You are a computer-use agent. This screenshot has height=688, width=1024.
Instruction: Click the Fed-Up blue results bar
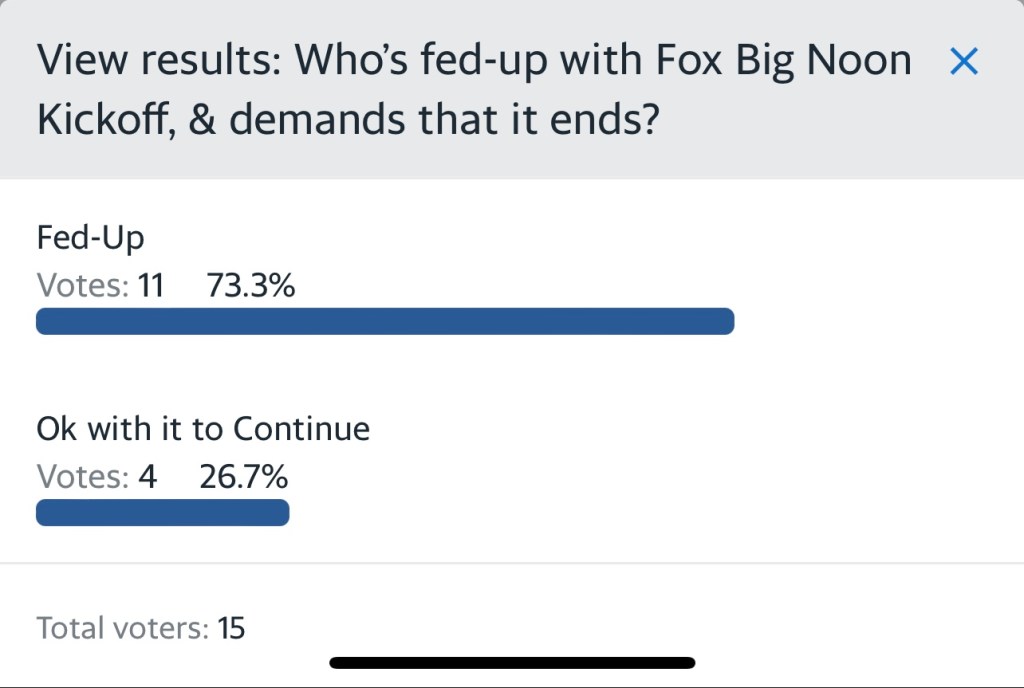pos(385,321)
